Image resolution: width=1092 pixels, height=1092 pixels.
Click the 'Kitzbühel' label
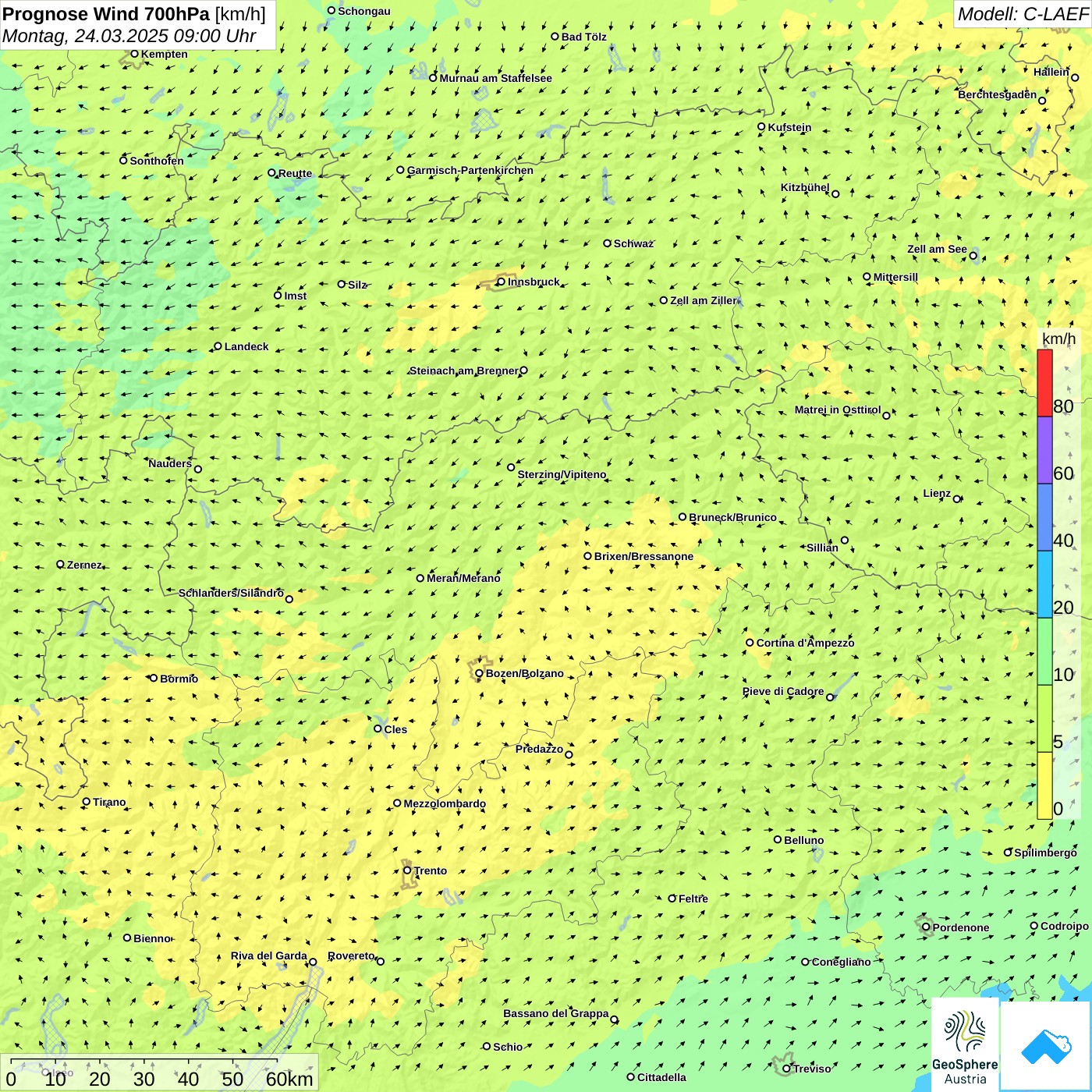(805, 187)
